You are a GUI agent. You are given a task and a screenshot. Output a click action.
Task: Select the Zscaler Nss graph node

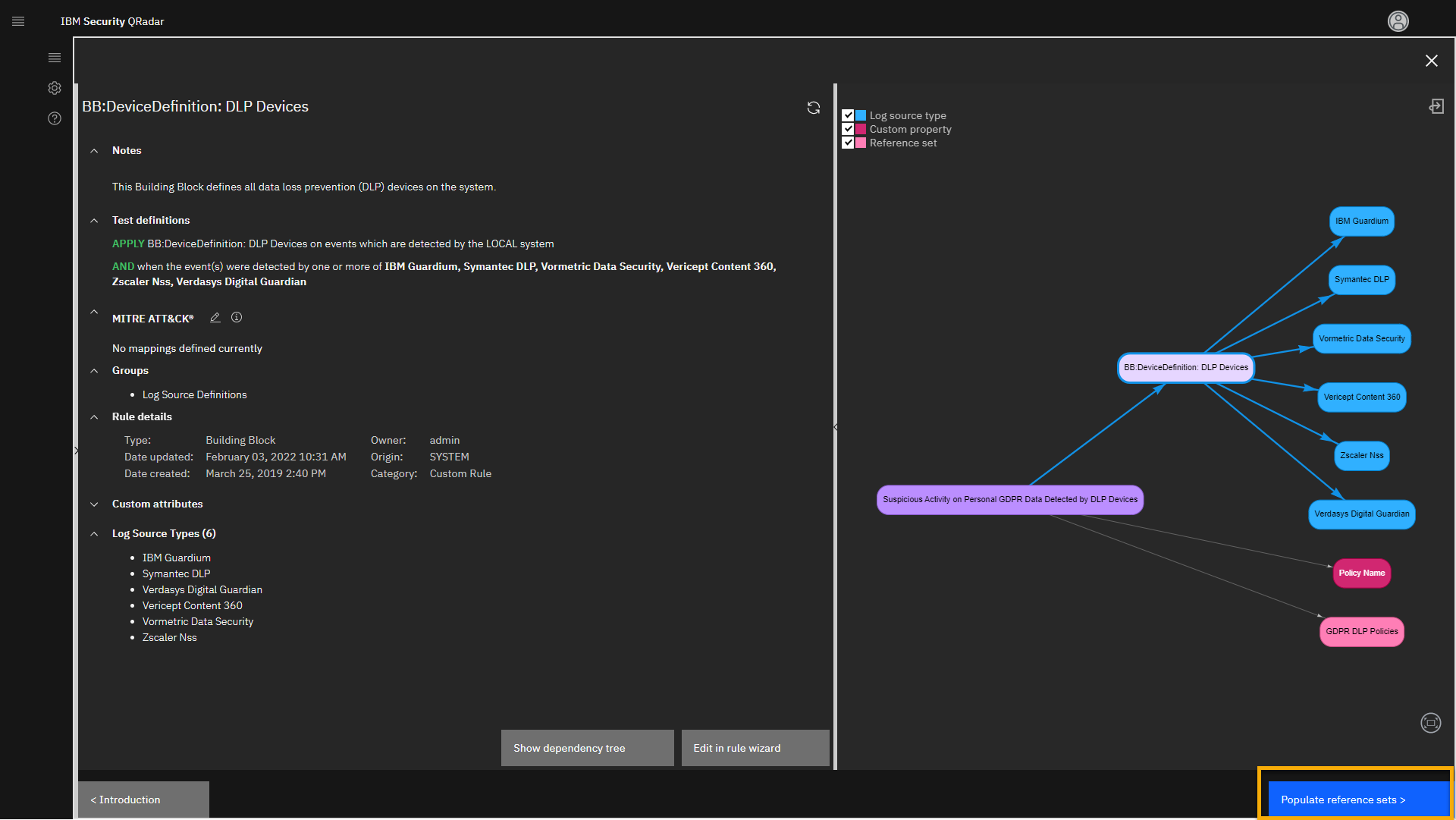click(1361, 456)
